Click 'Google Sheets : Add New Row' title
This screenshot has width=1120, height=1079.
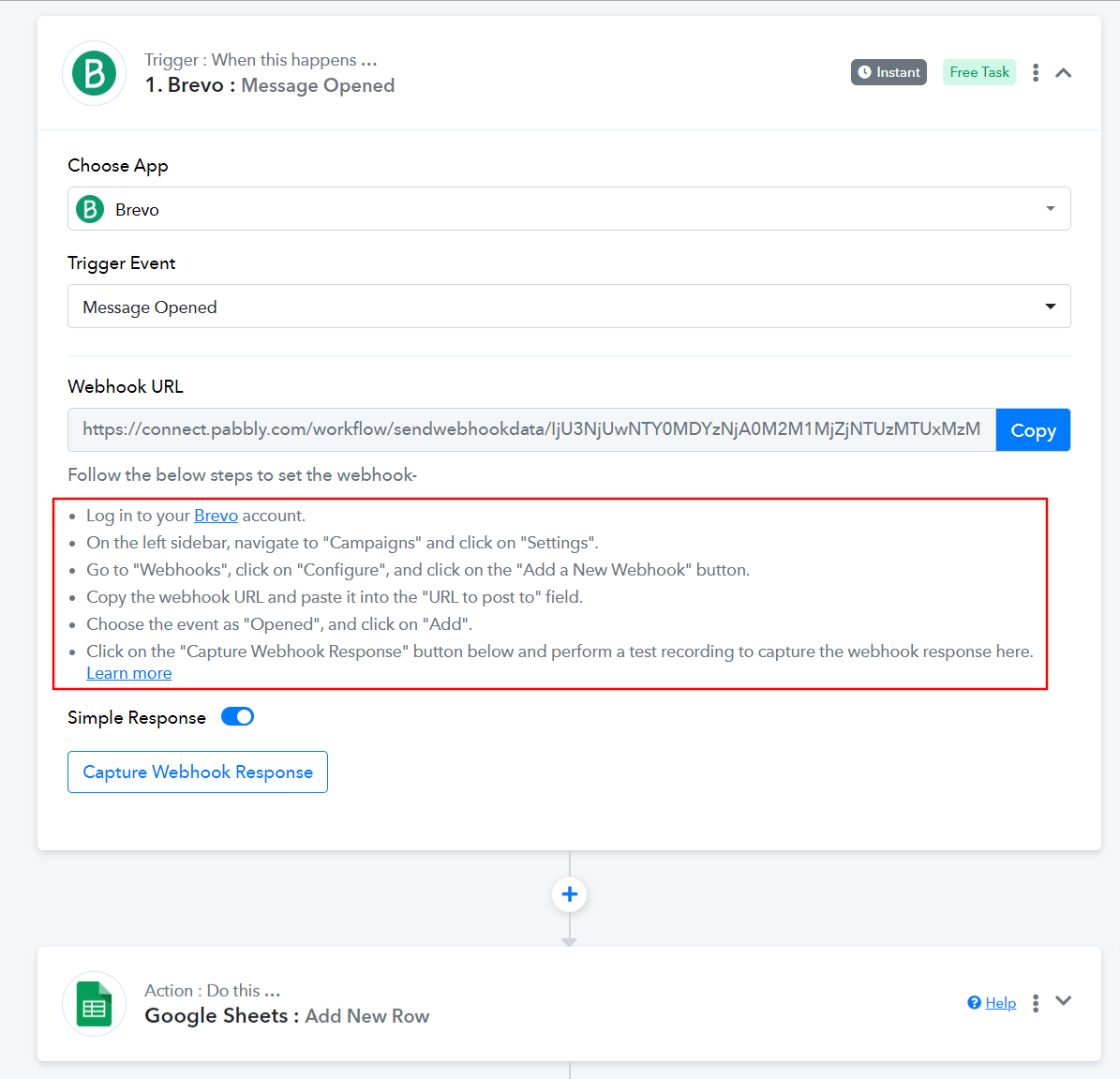click(x=287, y=1015)
